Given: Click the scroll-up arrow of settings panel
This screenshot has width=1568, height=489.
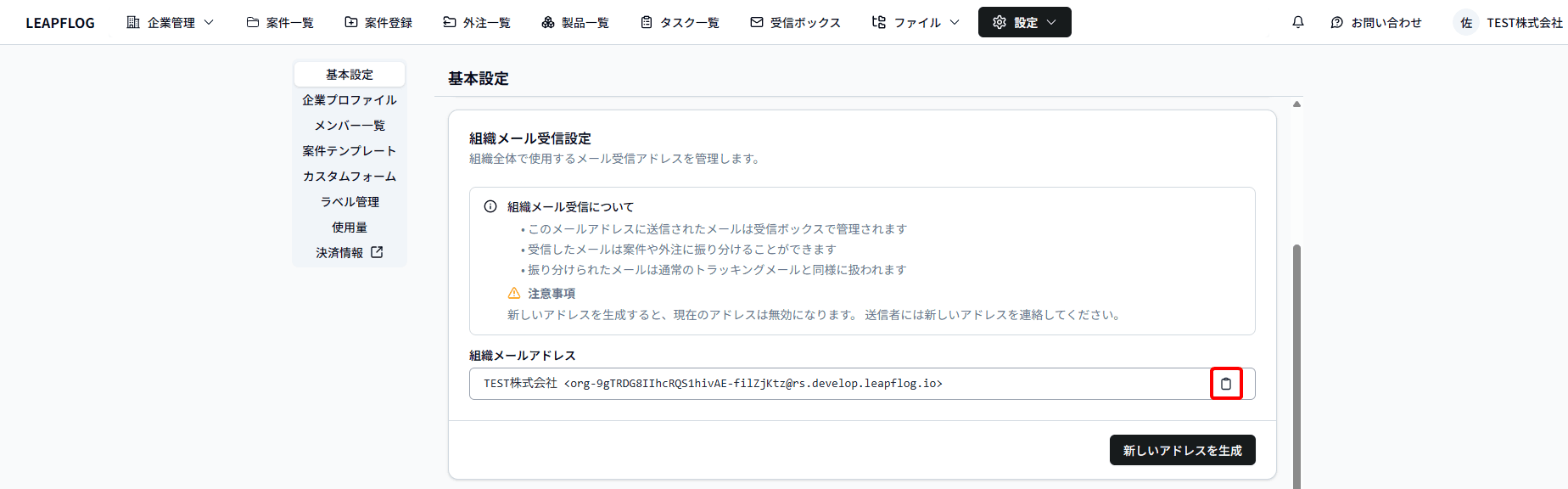Looking at the screenshot, I should pyautogui.click(x=1296, y=104).
